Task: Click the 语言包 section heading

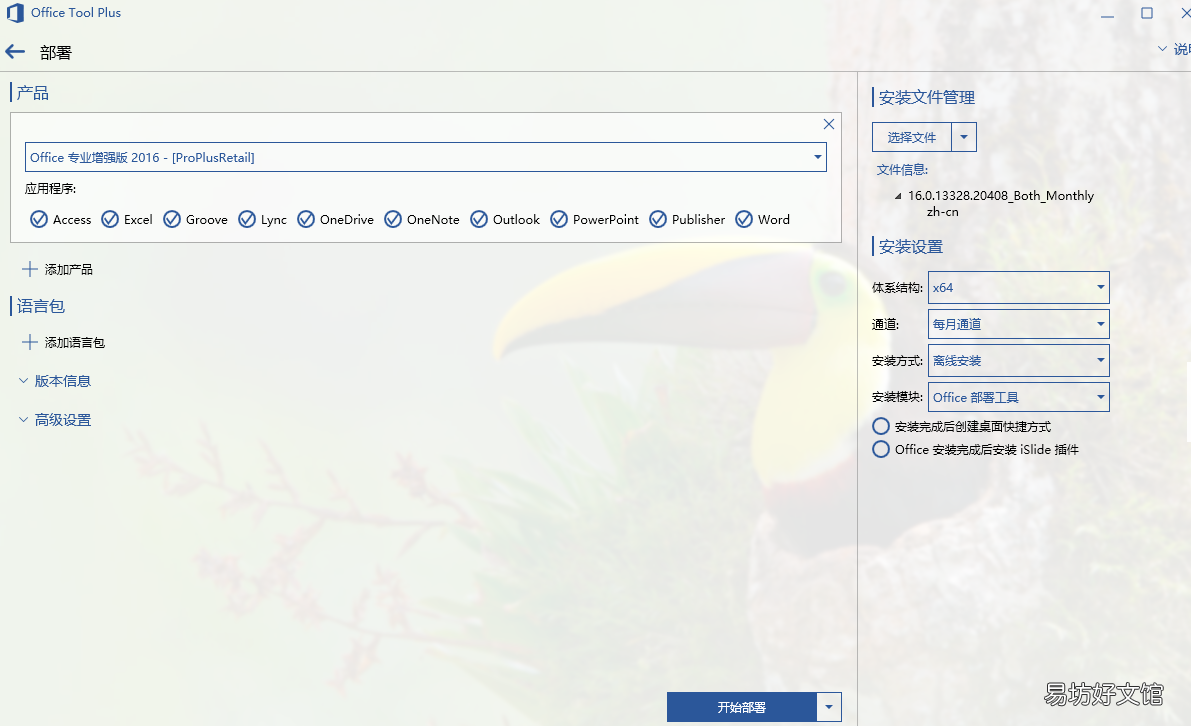Action: (41, 306)
